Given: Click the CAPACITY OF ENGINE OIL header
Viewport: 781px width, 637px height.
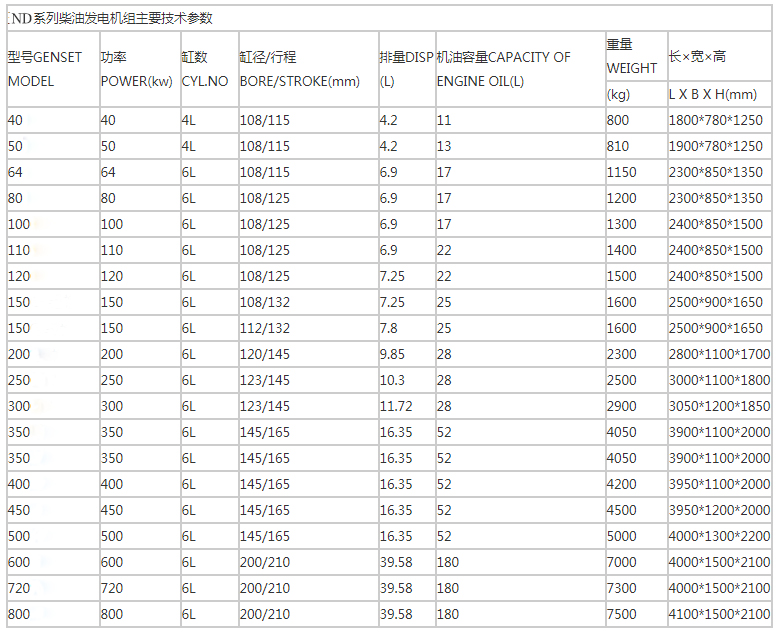Looking at the screenshot, I should pyautogui.click(x=504, y=69).
